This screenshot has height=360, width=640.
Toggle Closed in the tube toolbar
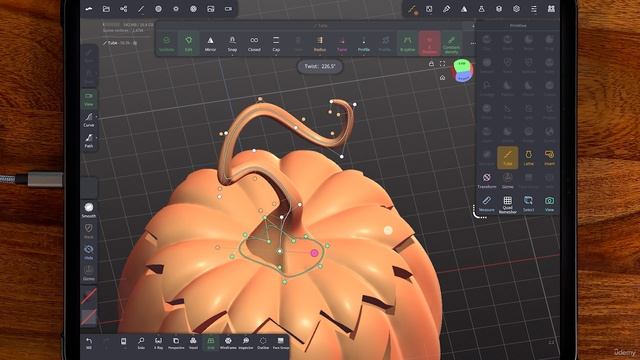click(254, 43)
